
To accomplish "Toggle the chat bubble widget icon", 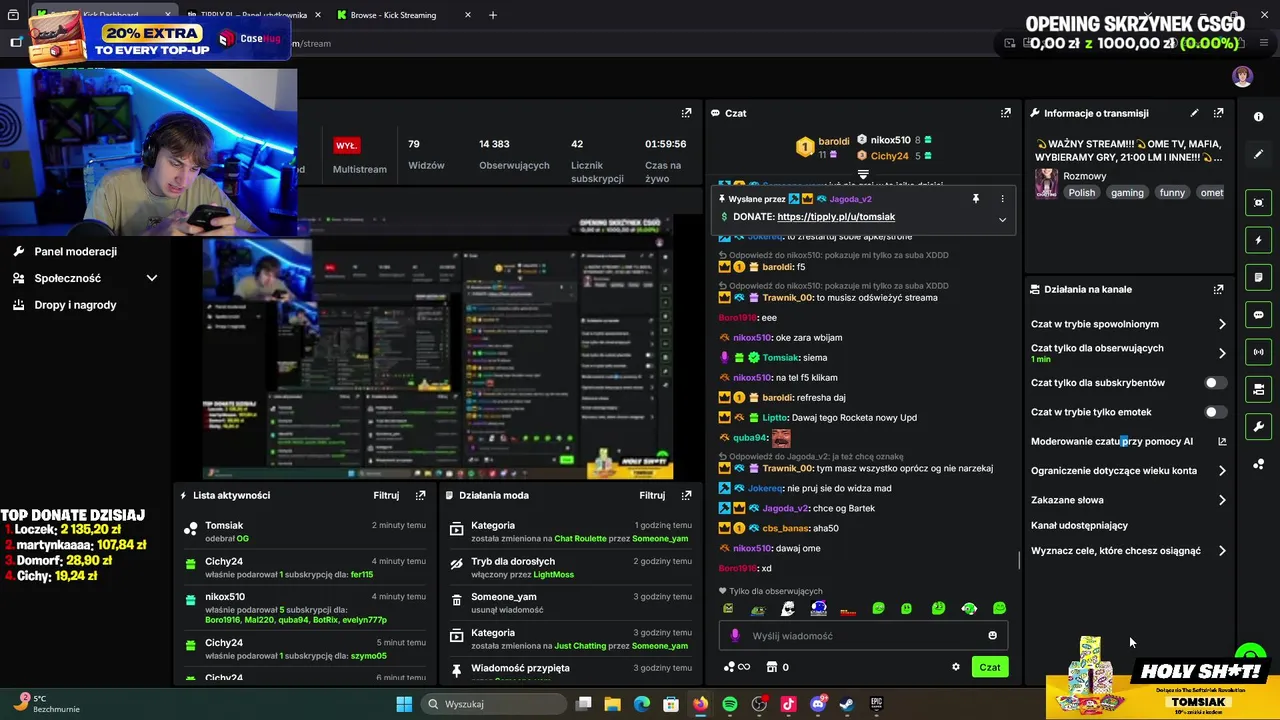I will click(1258, 315).
